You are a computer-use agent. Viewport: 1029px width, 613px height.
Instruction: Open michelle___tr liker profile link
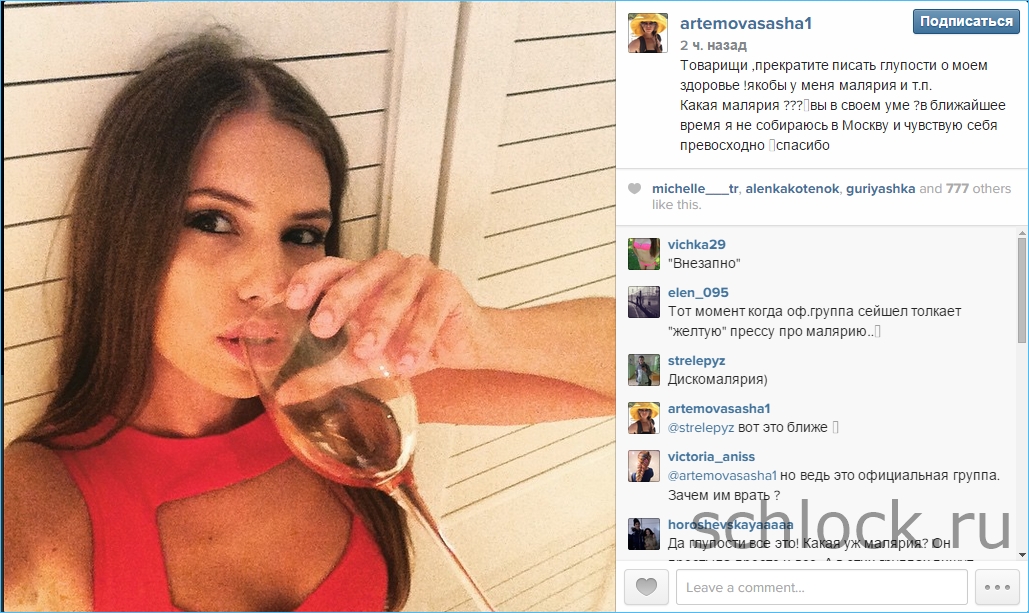695,189
